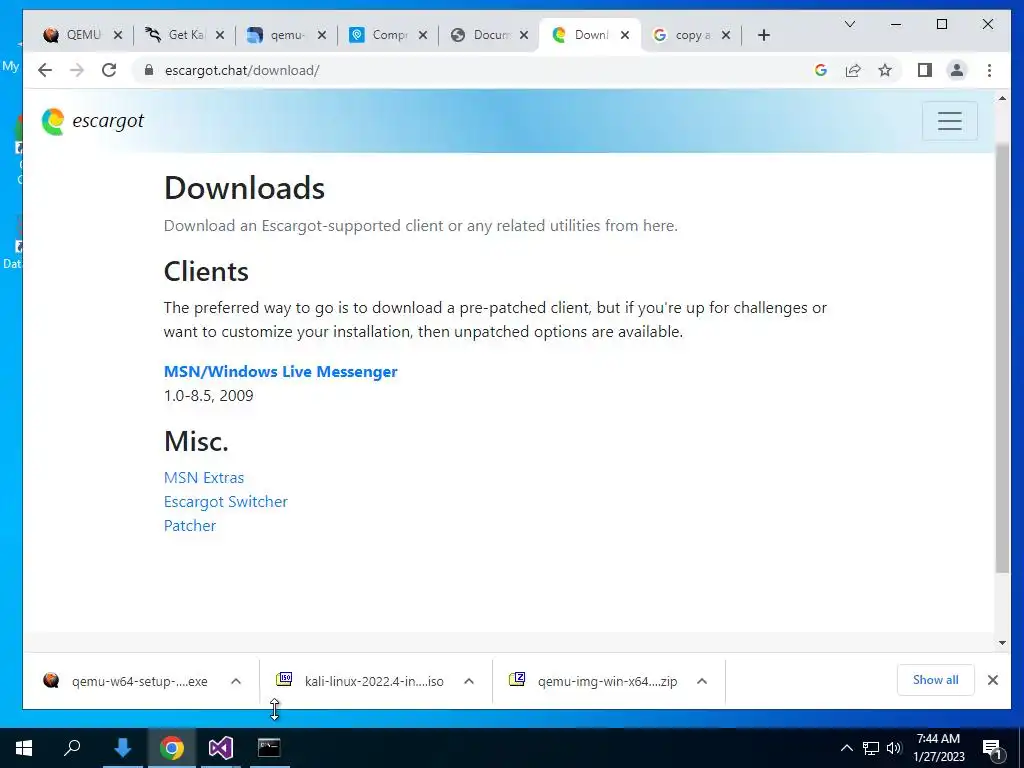
Task: Close the Compr tab
Action: [x=423, y=35]
